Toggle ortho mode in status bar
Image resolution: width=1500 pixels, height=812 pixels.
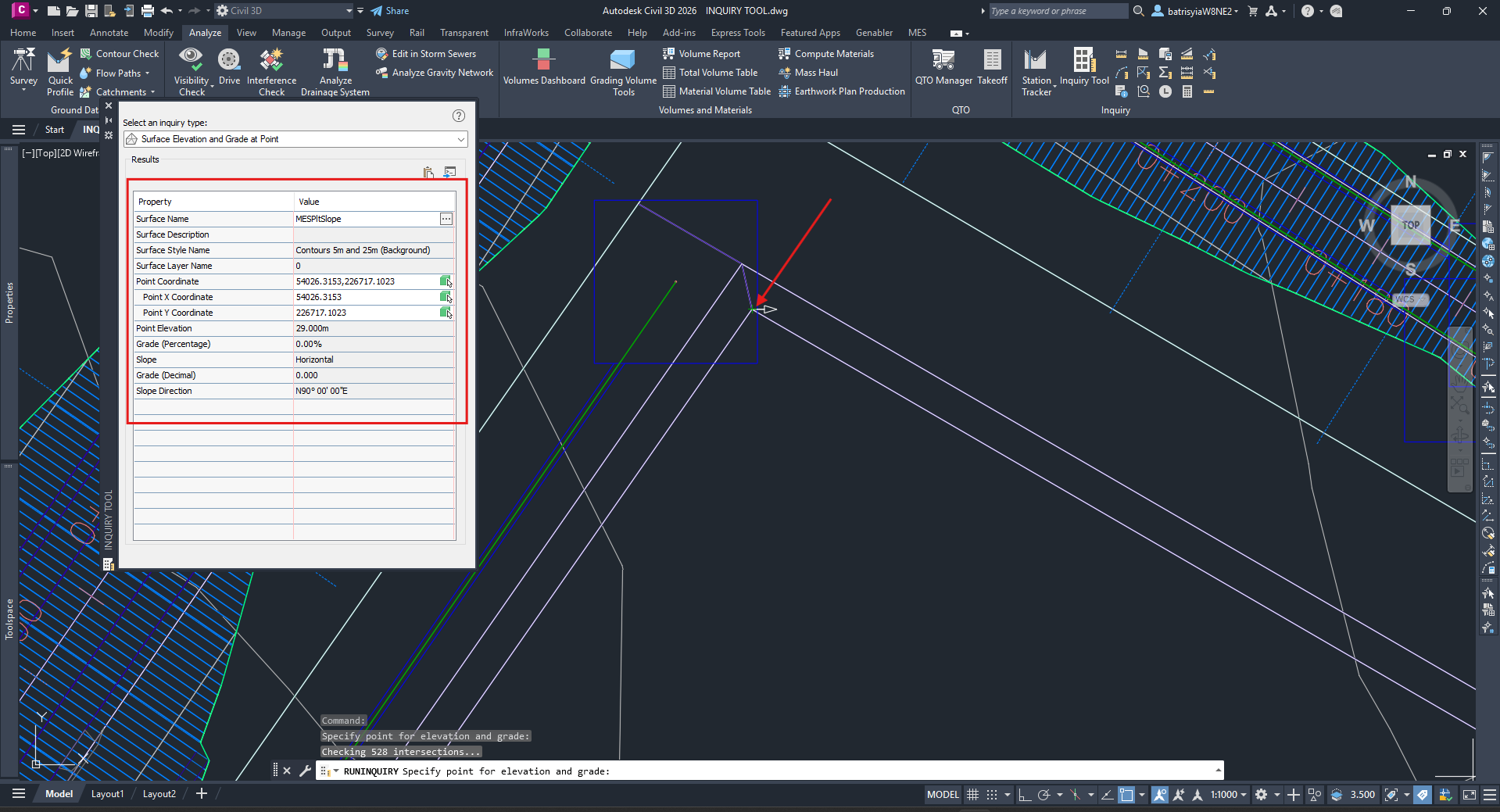(x=1025, y=795)
